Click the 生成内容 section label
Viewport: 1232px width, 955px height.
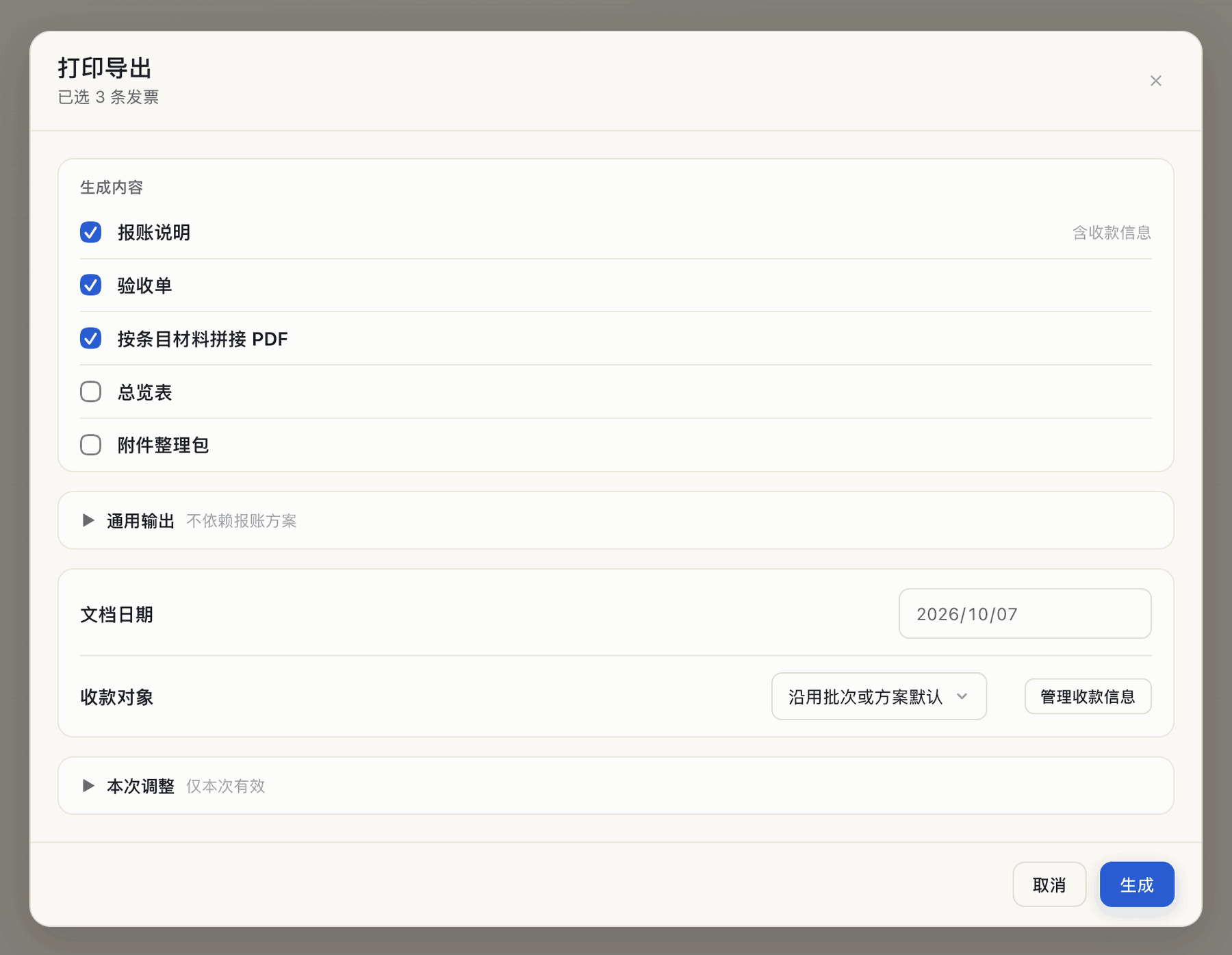pos(112,188)
